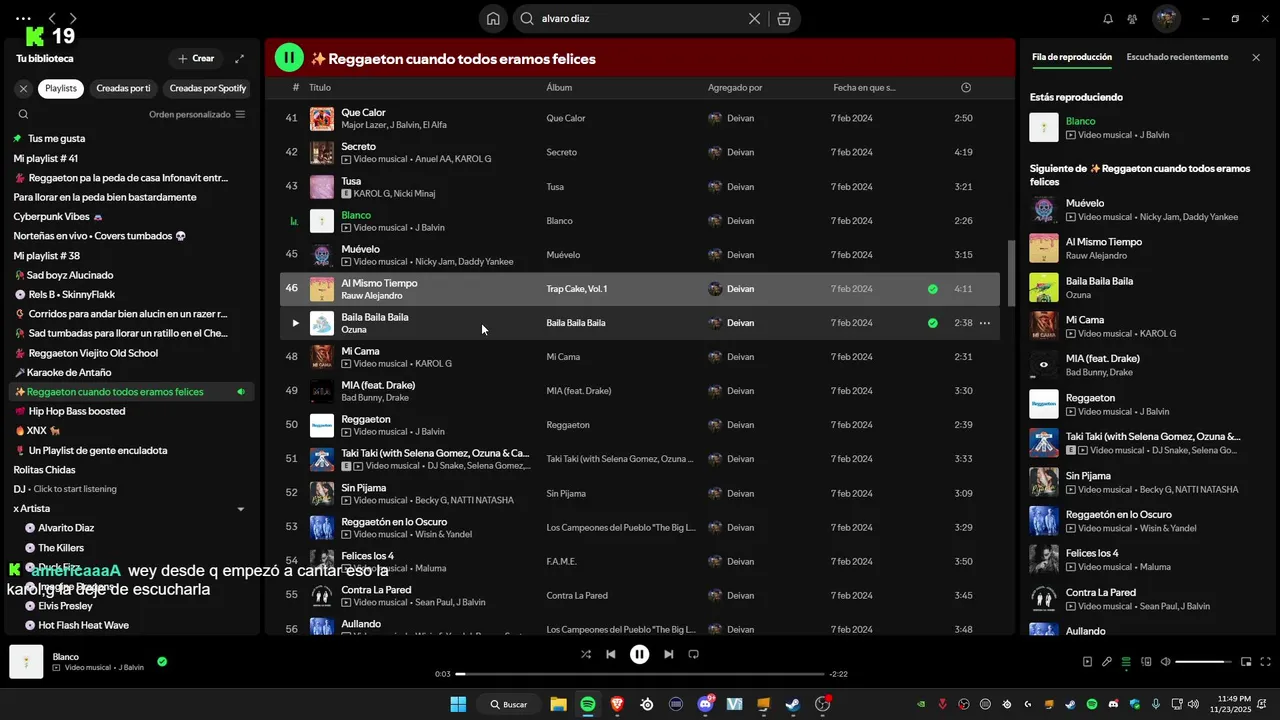This screenshot has height=720, width=1280.
Task: Toggle repeat mode
Action: (693, 654)
